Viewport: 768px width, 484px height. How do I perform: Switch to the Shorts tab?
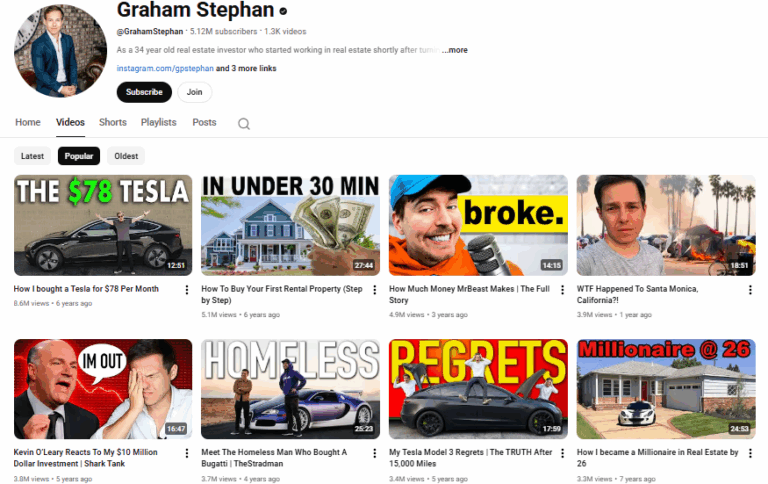[x=113, y=123]
